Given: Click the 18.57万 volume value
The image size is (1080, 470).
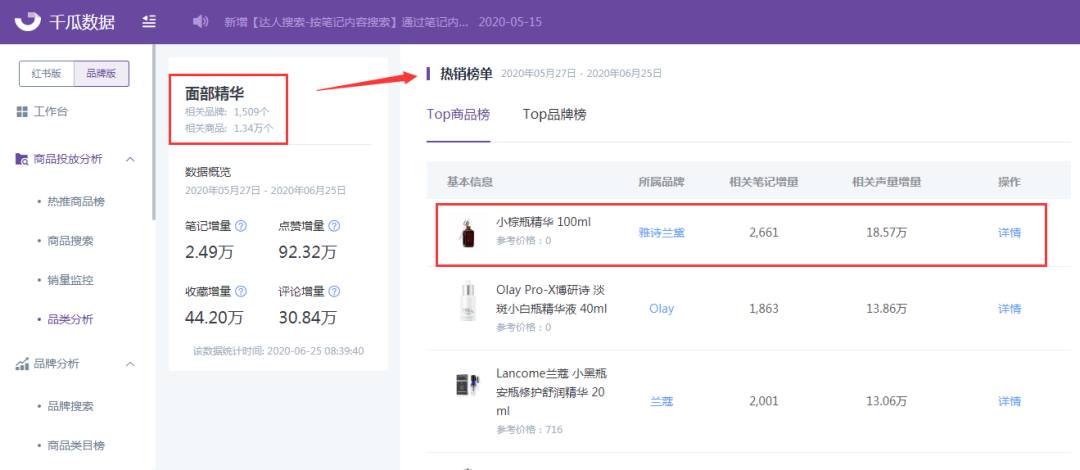Looking at the screenshot, I should pos(886,233).
